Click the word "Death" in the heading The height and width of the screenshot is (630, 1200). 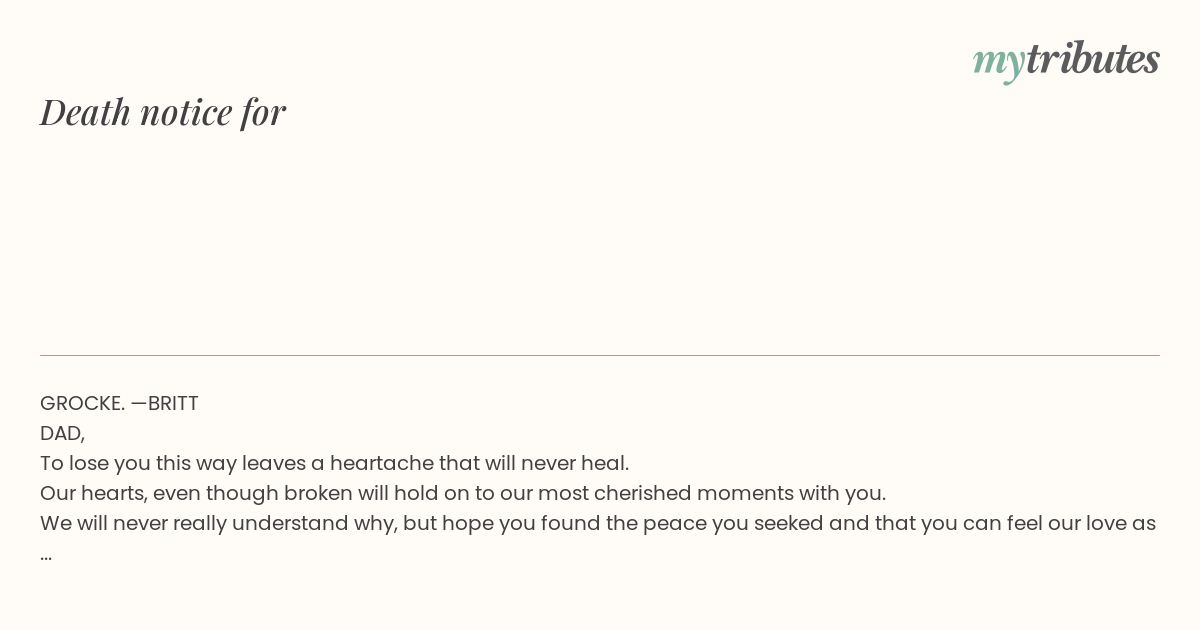pos(86,112)
